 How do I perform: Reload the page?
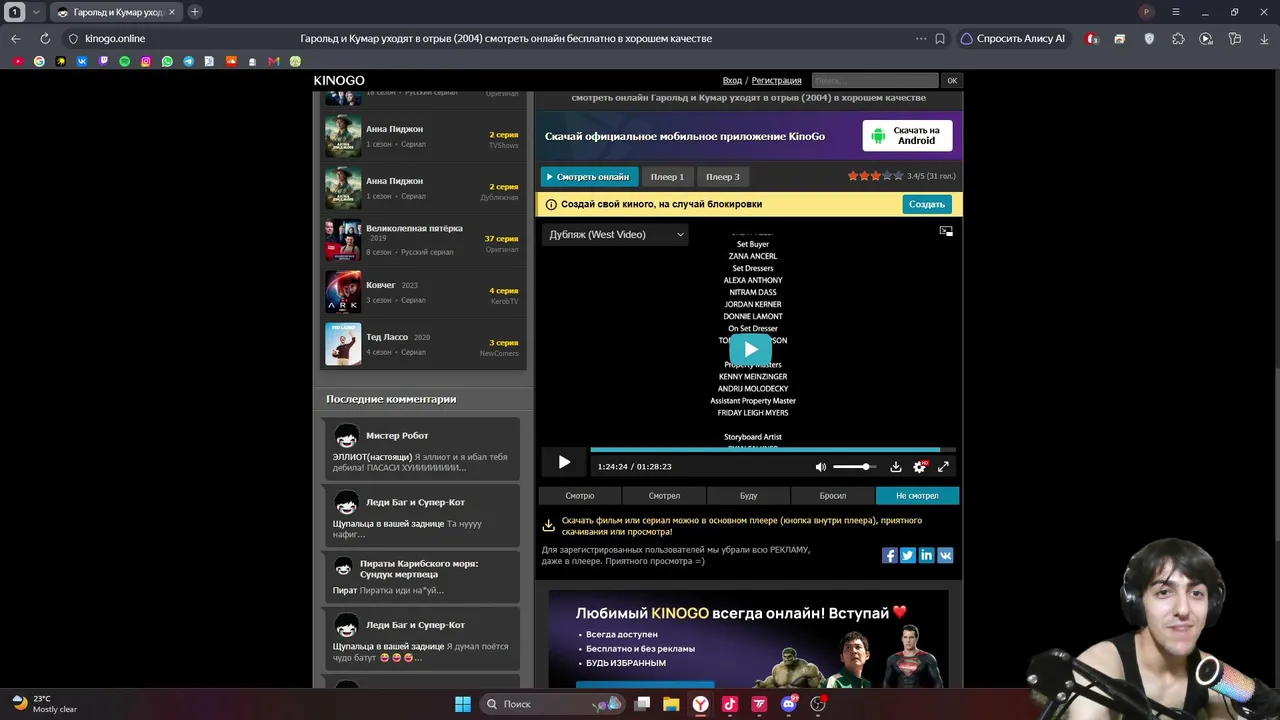point(45,39)
